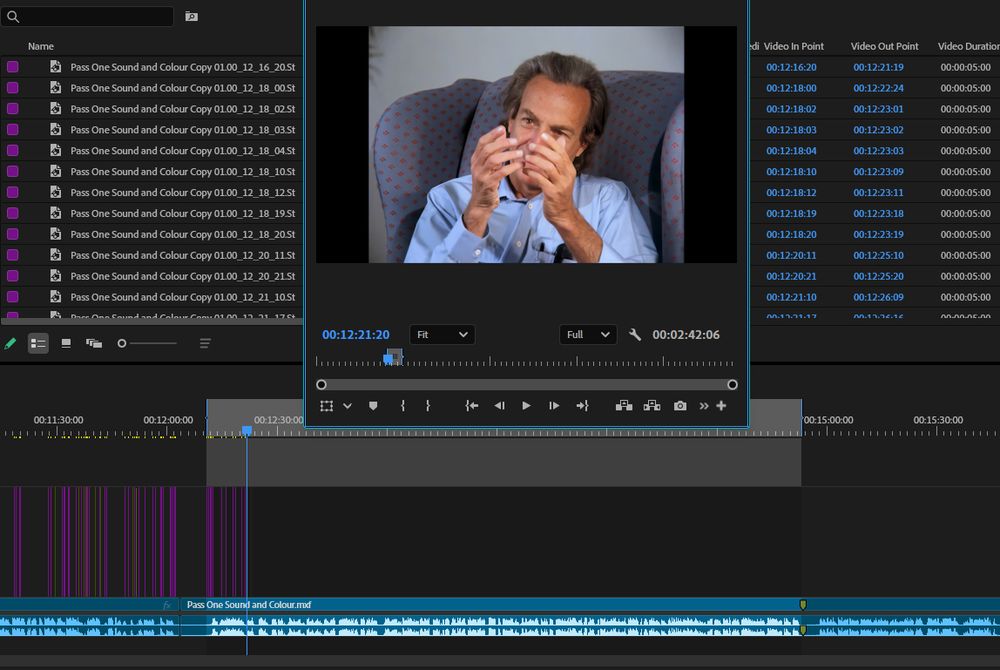Click left handle of monitor zoom scroll bar
The image size is (1000, 670).
point(321,384)
